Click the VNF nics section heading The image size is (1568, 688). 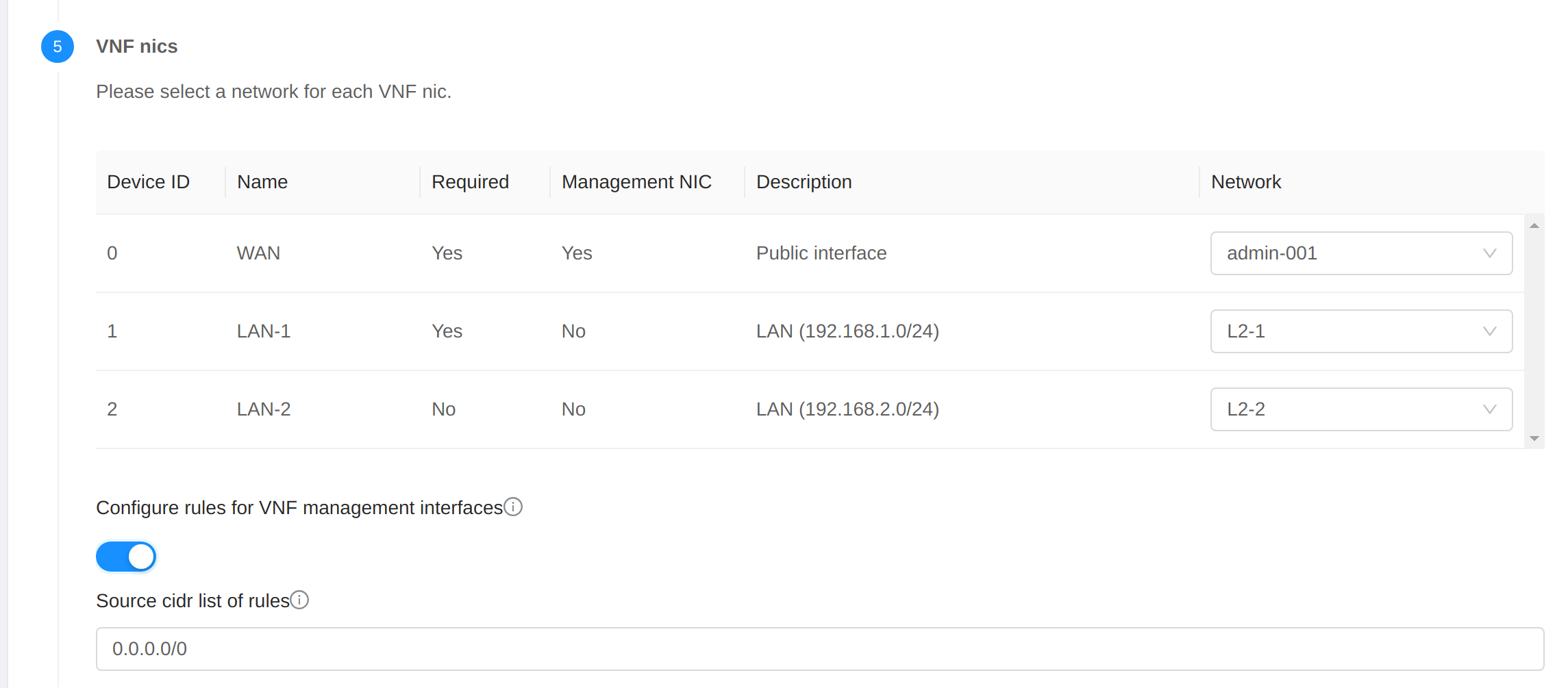(x=137, y=47)
